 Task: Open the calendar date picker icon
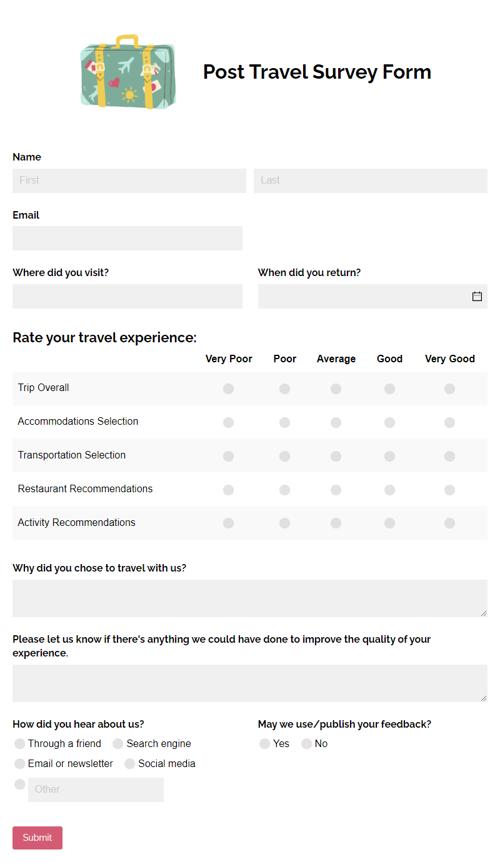click(477, 296)
